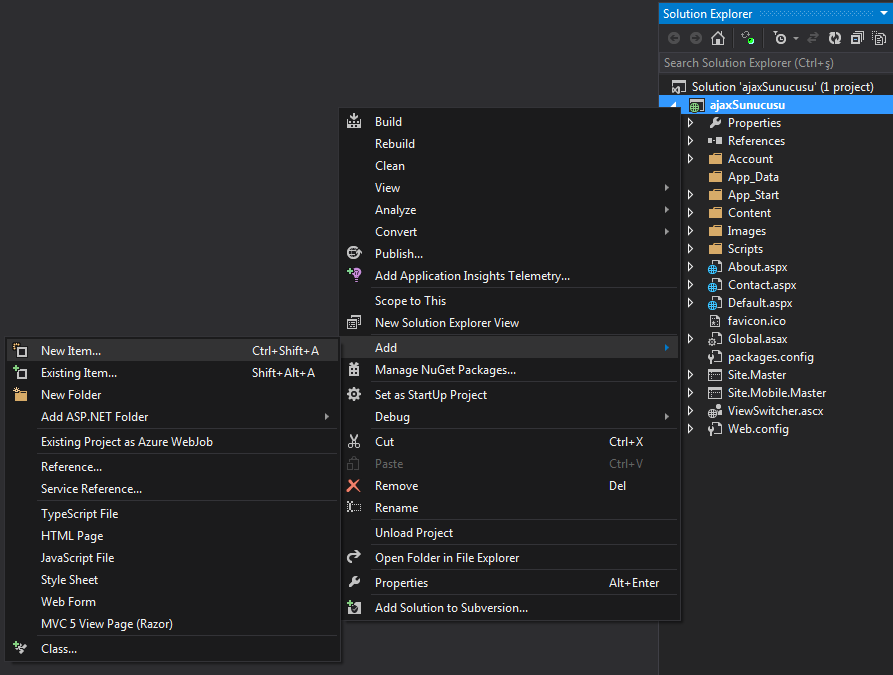Click the Publish globe icon
The width and height of the screenshot is (893, 675).
click(354, 253)
